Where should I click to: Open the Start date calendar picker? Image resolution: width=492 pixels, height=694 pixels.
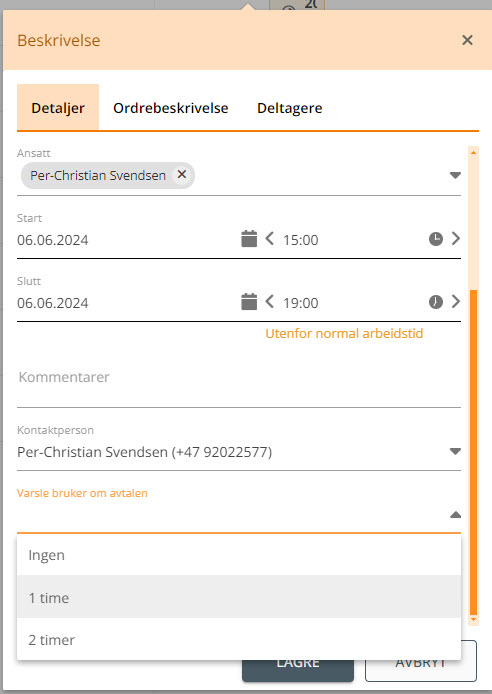coord(249,239)
